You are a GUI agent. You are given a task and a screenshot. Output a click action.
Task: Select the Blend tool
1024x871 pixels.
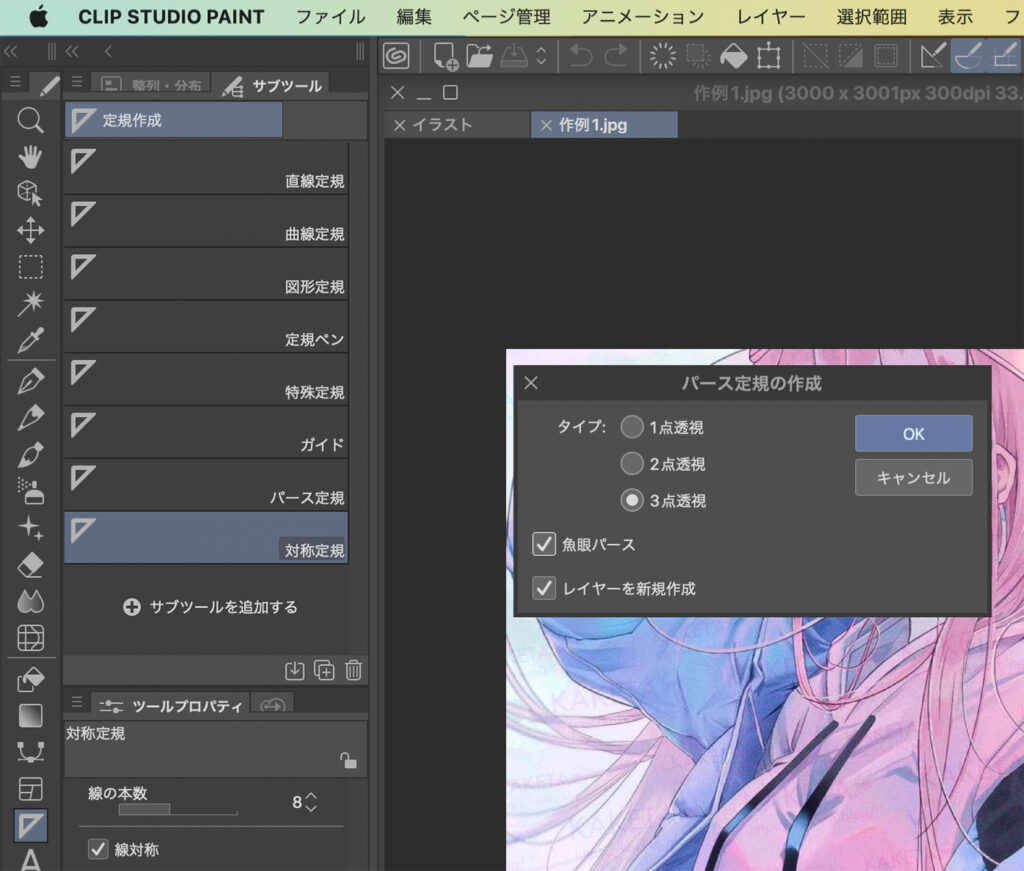pyautogui.click(x=30, y=601)
